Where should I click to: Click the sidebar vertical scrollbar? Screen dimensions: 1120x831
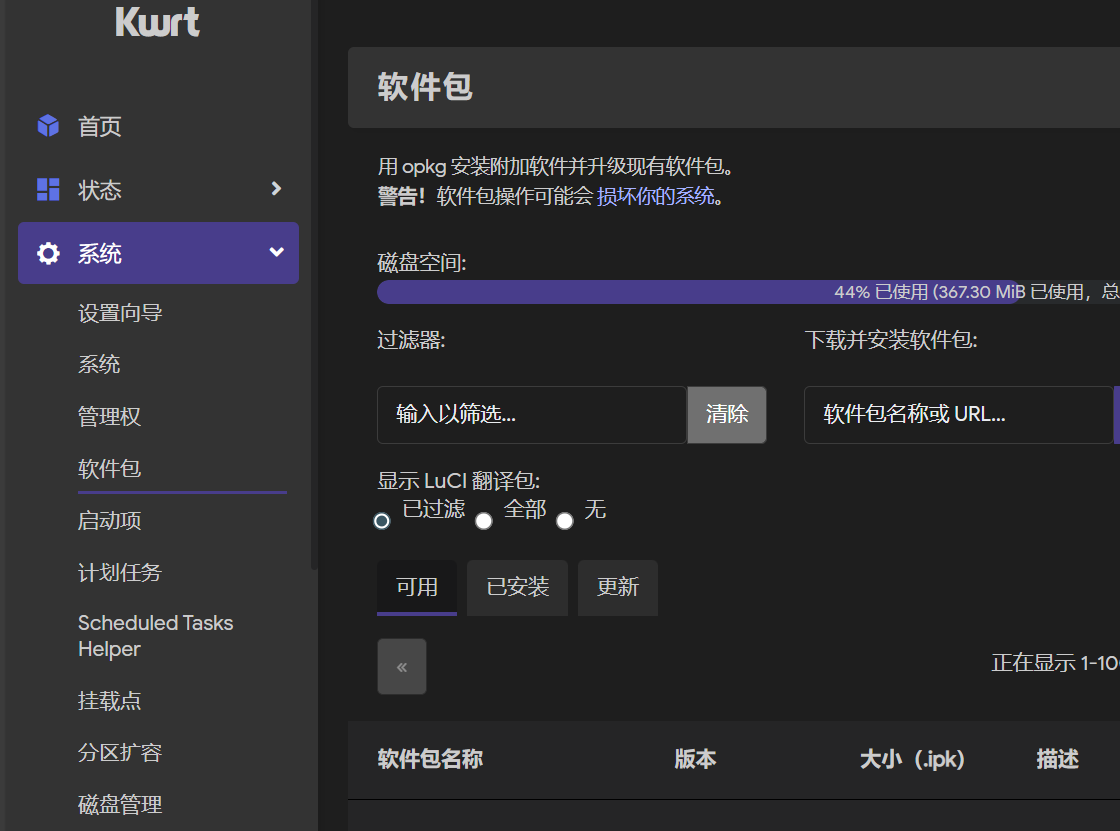pos(314,286)
